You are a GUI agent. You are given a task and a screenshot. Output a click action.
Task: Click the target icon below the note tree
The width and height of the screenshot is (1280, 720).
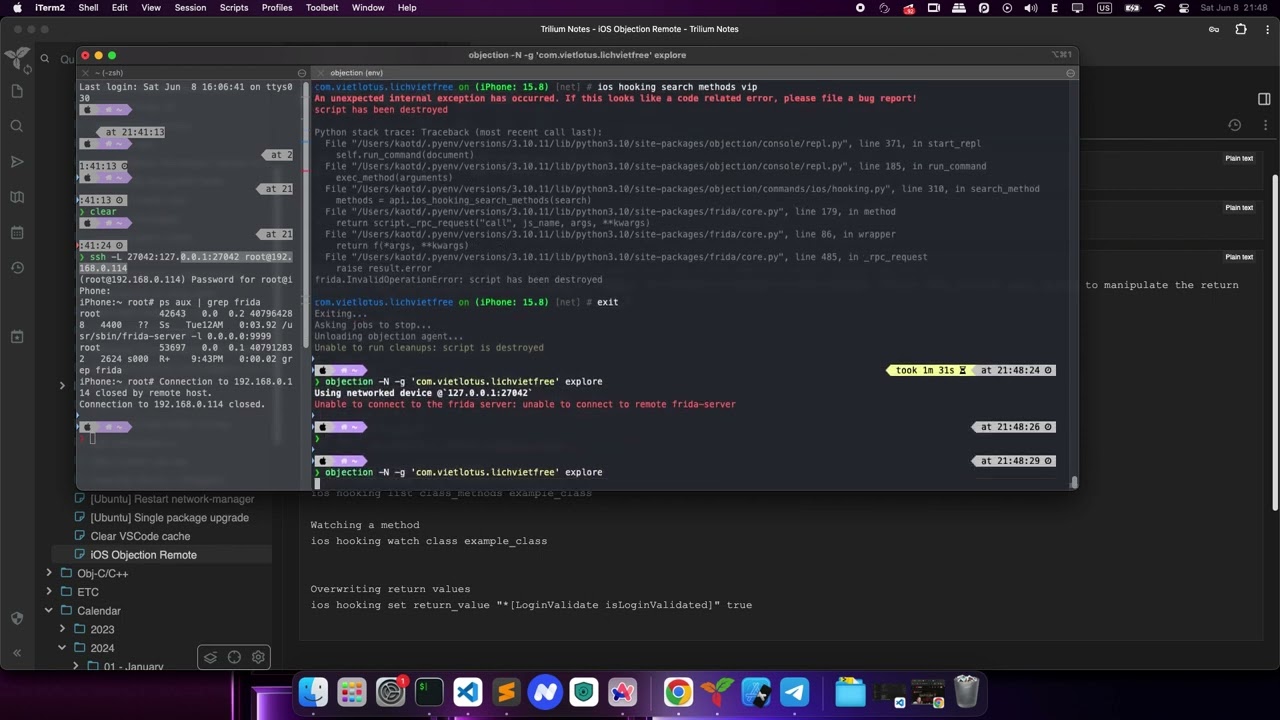pos(234,657)
